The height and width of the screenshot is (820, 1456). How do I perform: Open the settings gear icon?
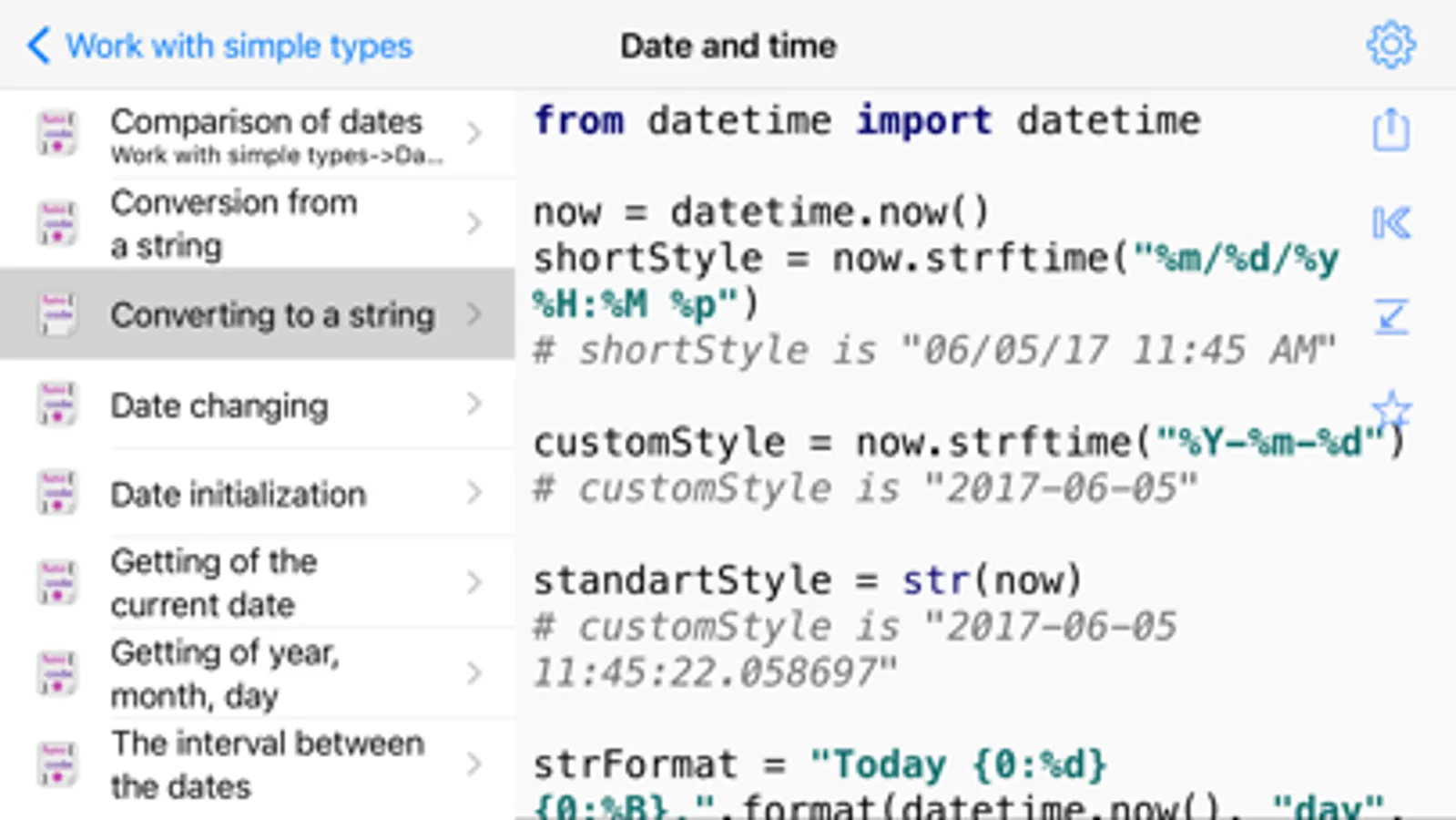tap(1390, 45)
